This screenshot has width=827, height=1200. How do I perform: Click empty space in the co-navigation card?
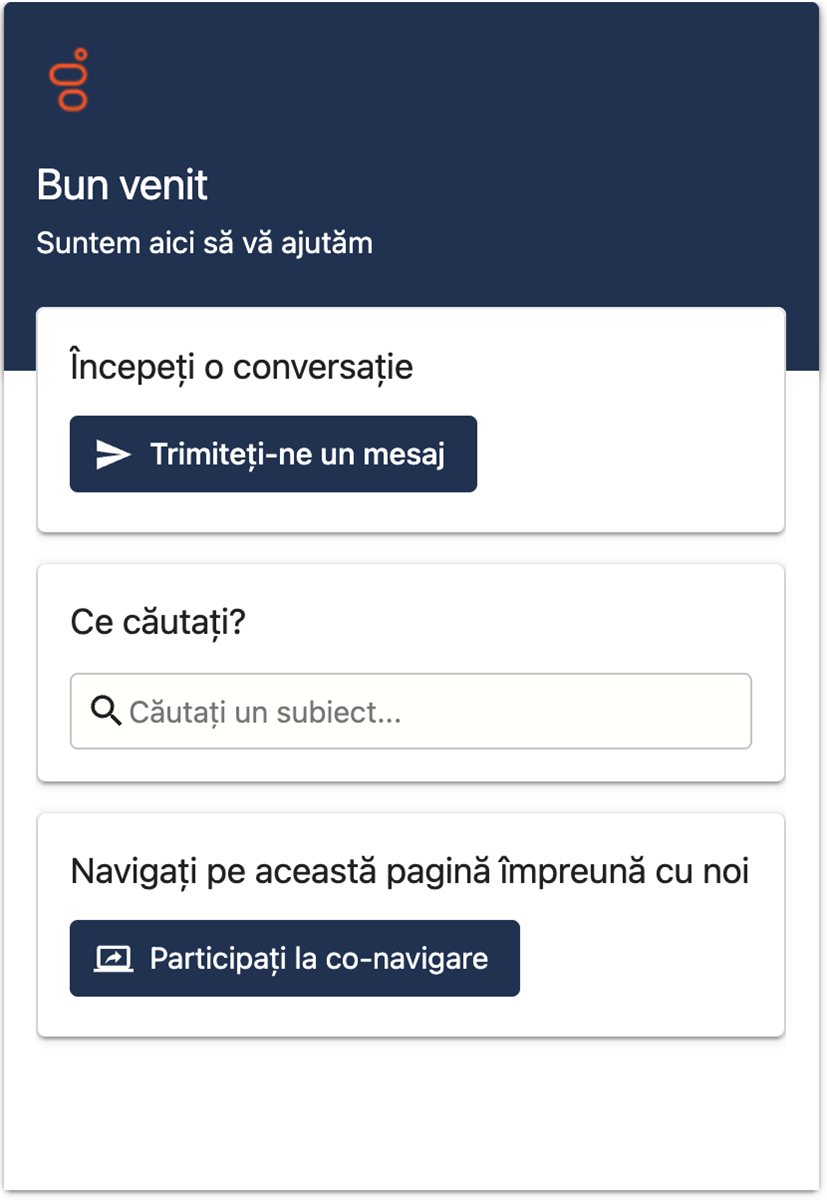[x=650, y=960]
